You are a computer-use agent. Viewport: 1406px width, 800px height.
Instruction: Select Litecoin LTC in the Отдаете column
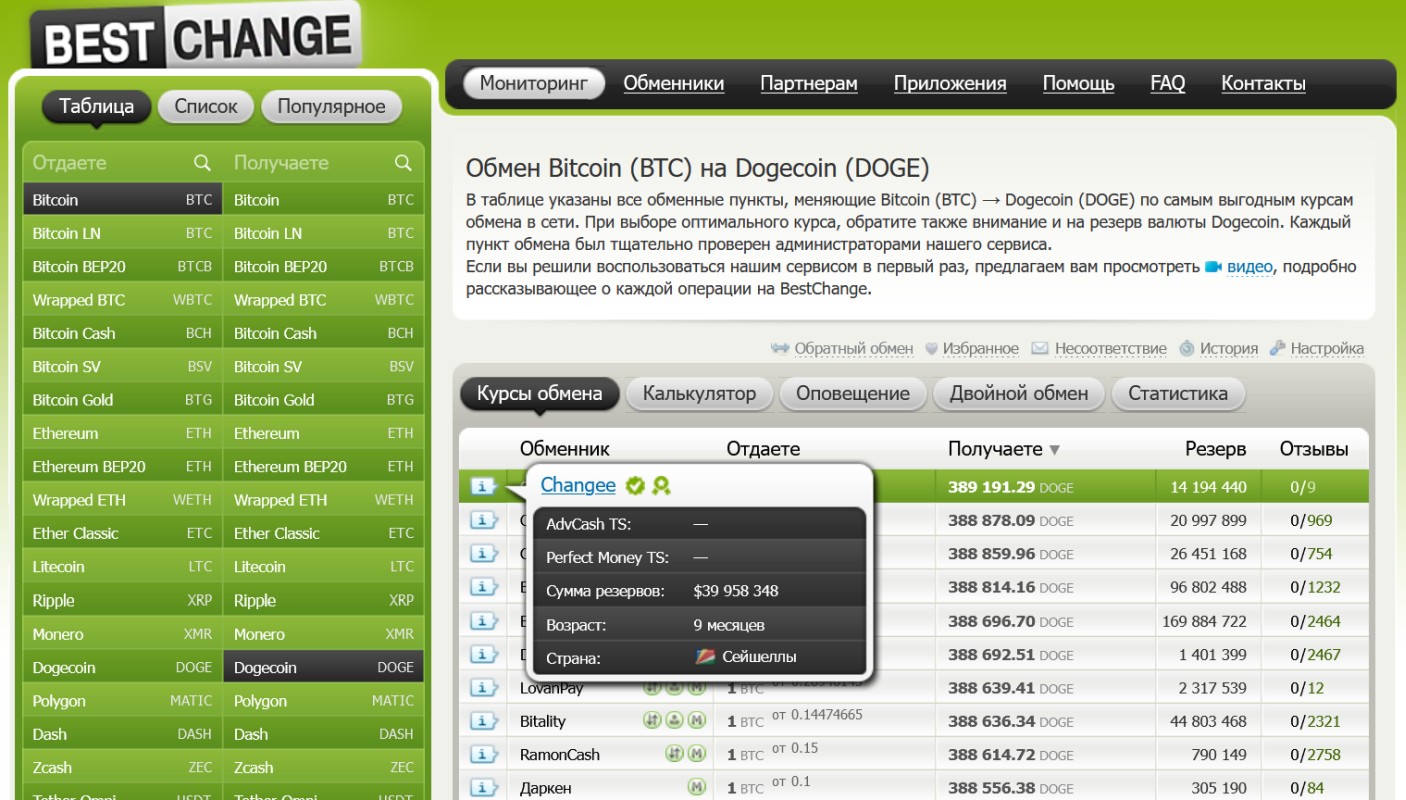[x=122, y=567]
